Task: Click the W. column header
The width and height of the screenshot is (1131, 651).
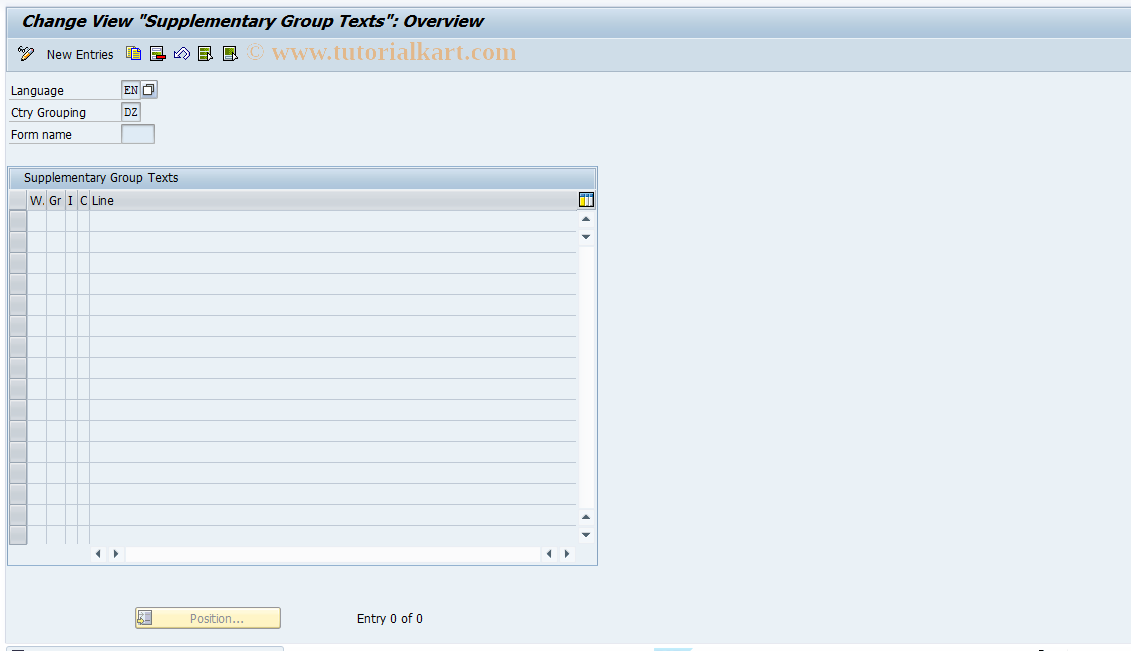Action: point(37,200)
